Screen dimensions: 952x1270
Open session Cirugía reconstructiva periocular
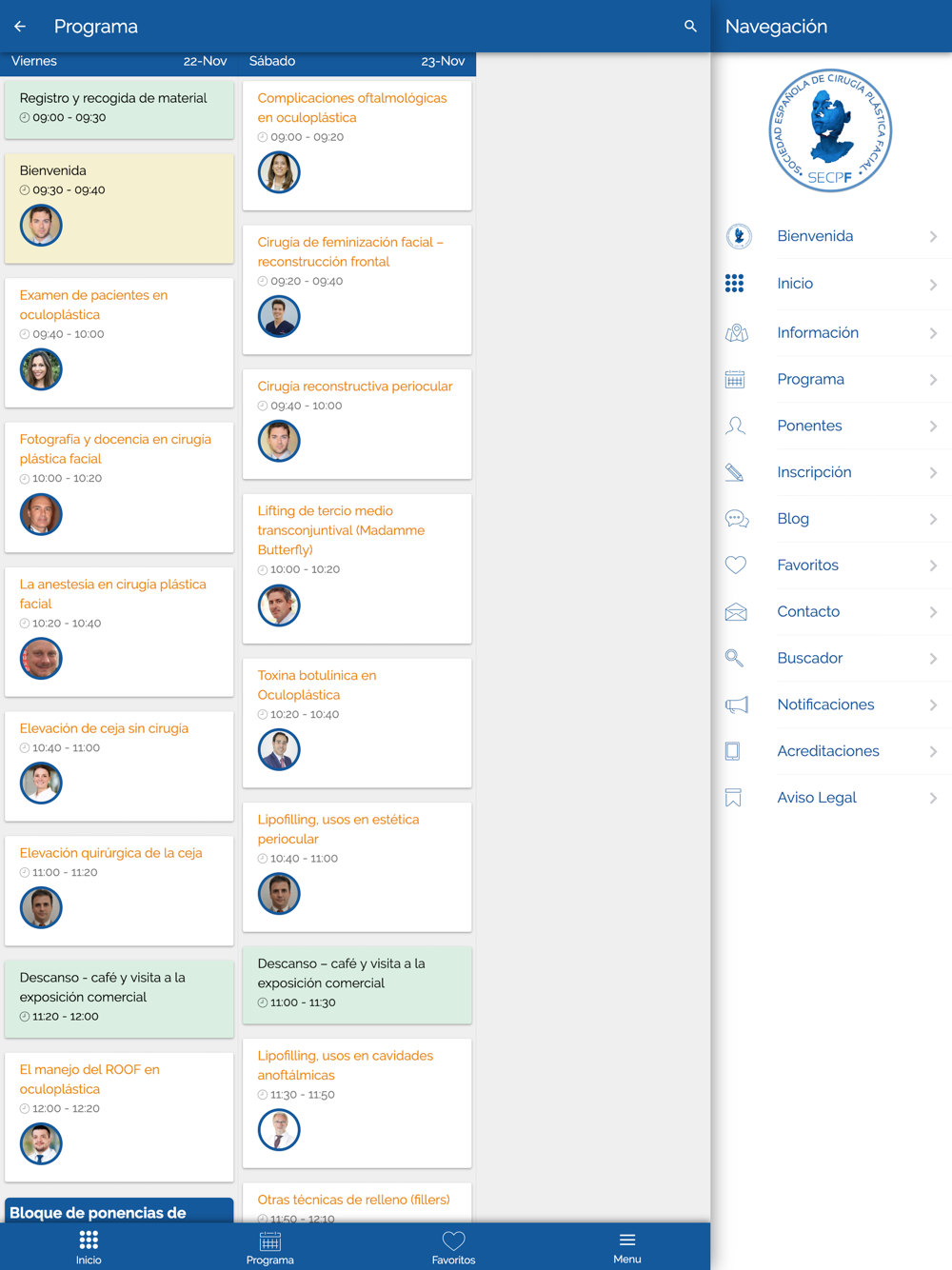(x=357, y=424)
